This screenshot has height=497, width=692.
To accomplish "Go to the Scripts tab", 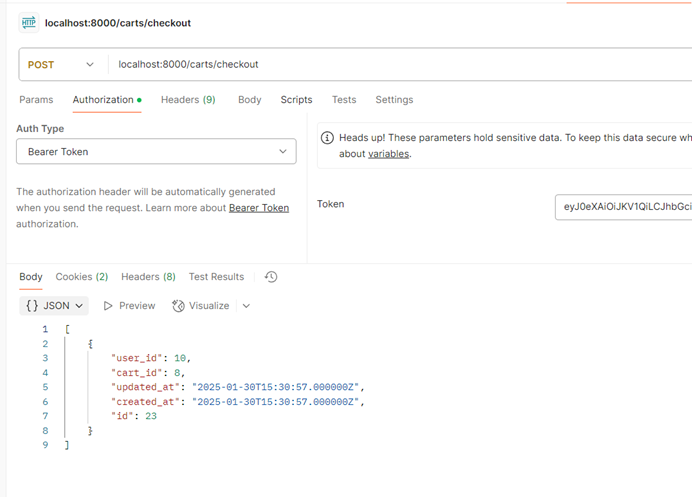I will coord(296,100).
